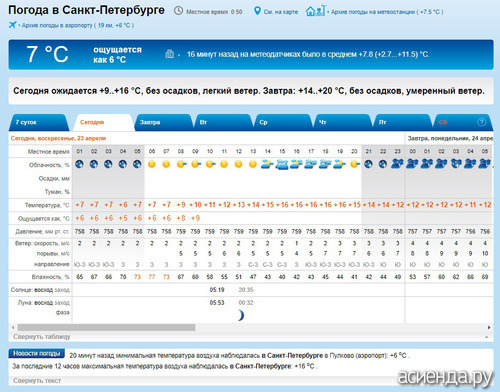Click the map pin location icon
This screenshot has width=500, height=392.
[257, 11]
